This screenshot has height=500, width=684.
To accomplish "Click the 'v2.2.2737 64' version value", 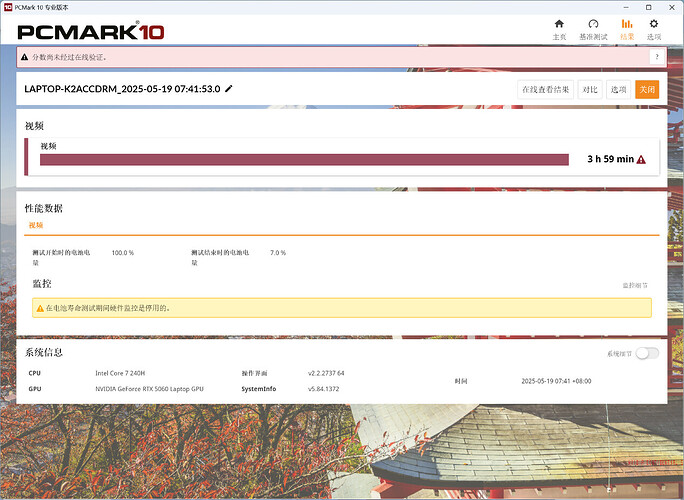I will click(326, 373).
